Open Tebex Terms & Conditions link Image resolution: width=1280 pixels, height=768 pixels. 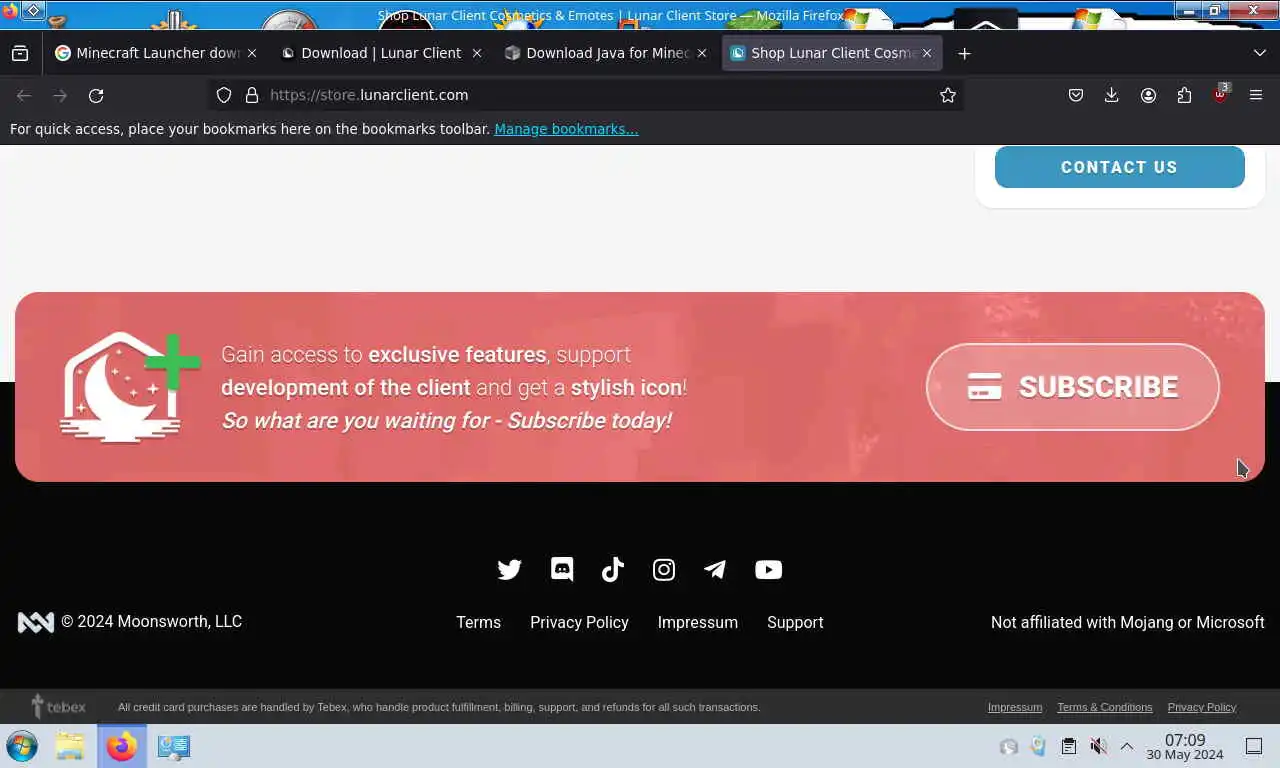click(x=1105, y=707)
